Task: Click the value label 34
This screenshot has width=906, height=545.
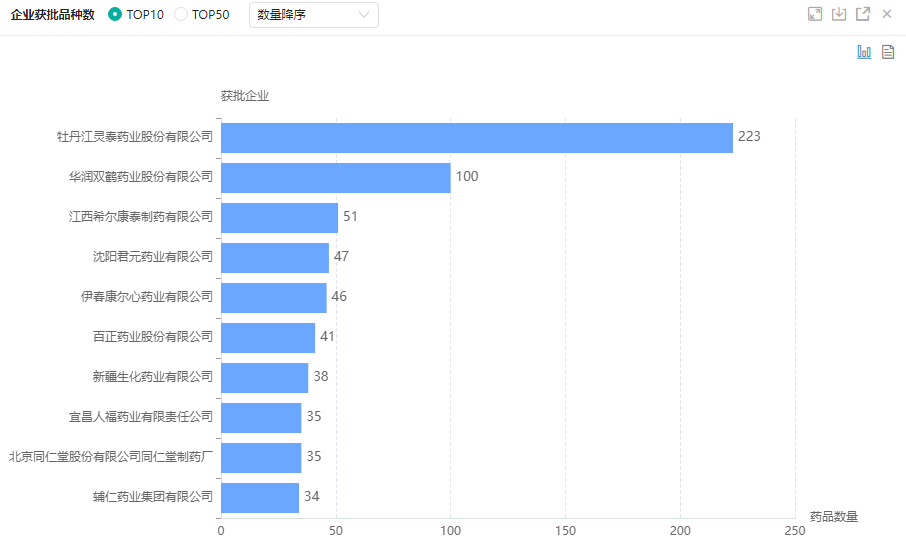Action: point(312,496)
